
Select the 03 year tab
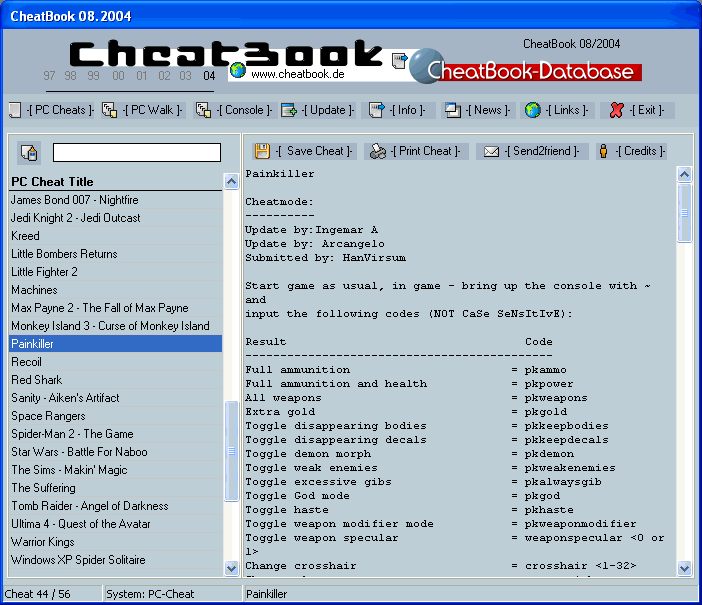(187, 76)
